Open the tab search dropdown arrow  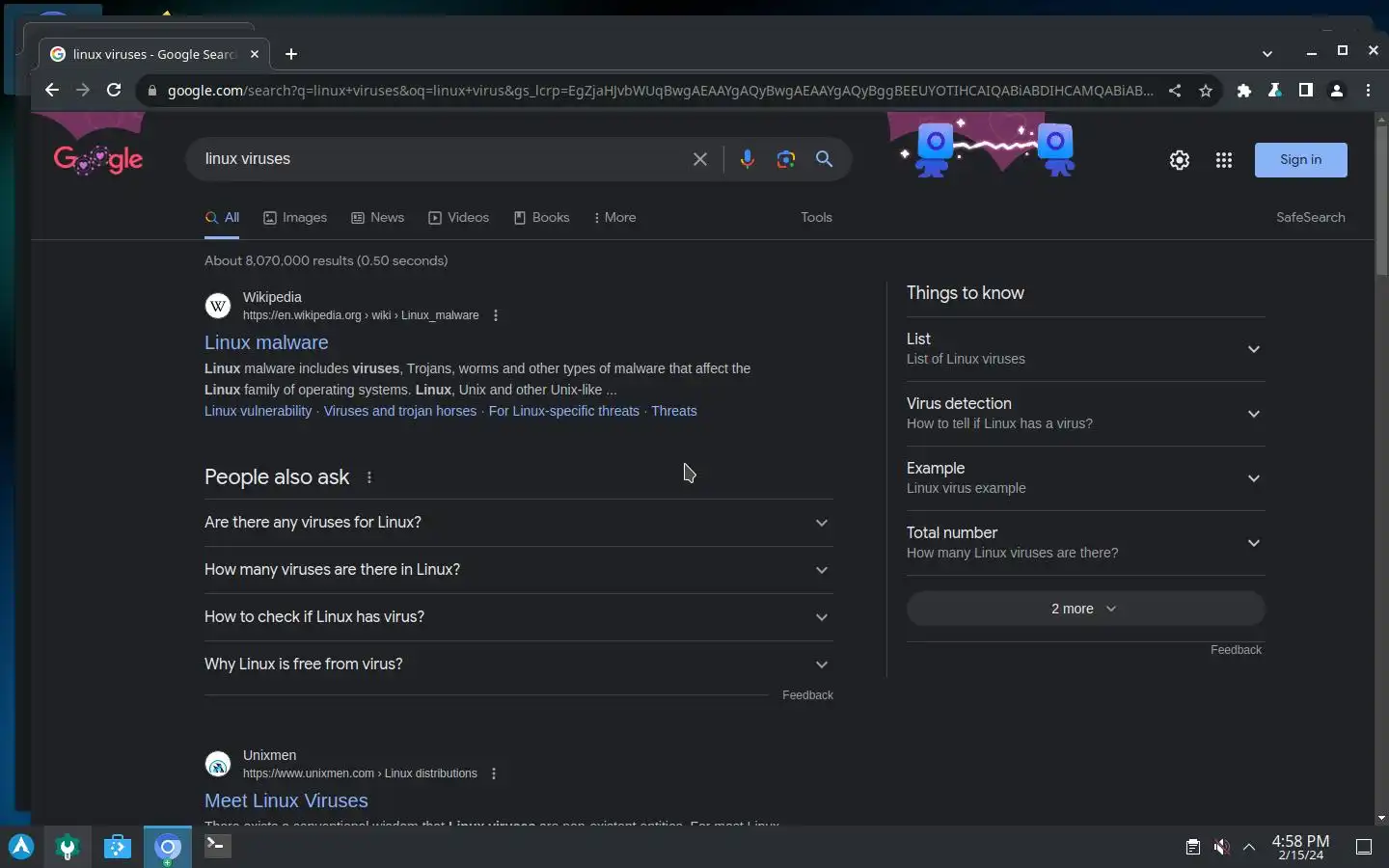click(x=1267, y=54)
